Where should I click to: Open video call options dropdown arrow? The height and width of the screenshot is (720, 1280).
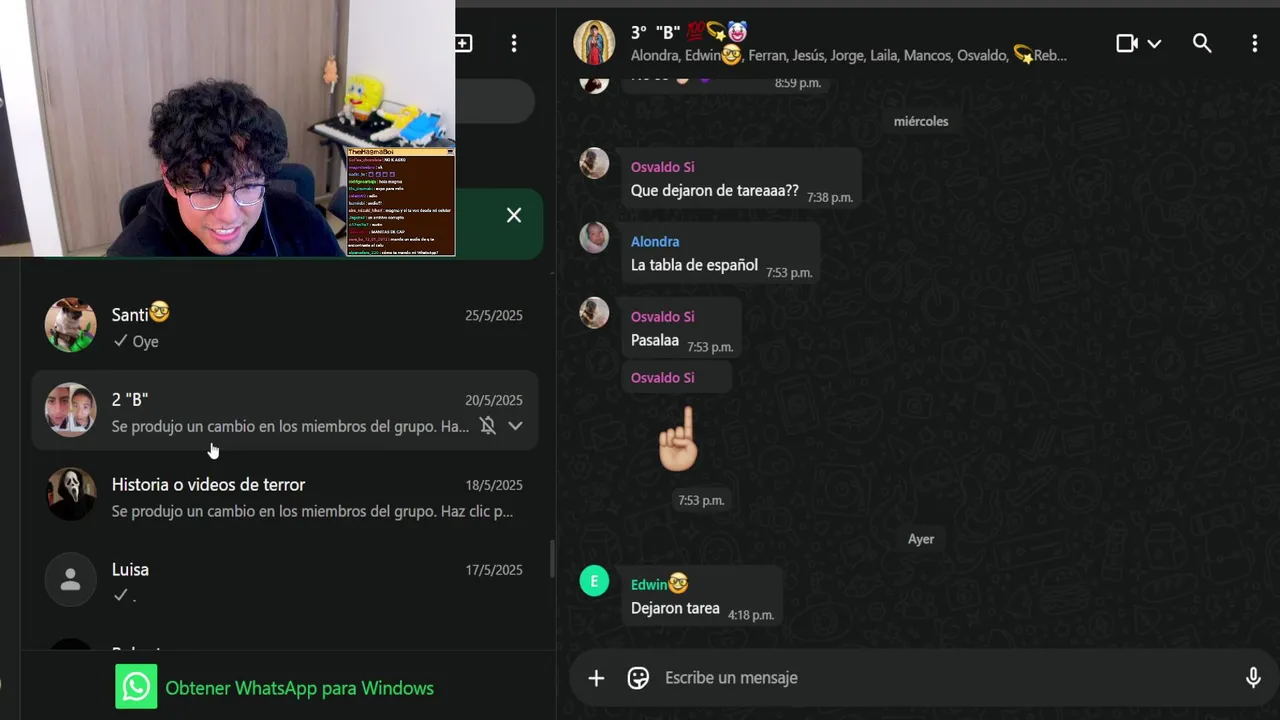pos(1154,44)
